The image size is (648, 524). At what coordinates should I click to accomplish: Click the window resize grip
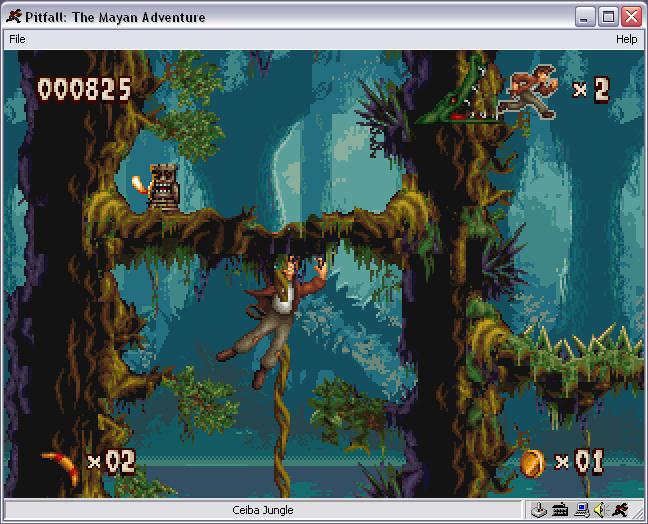click(x=638, y=513)
